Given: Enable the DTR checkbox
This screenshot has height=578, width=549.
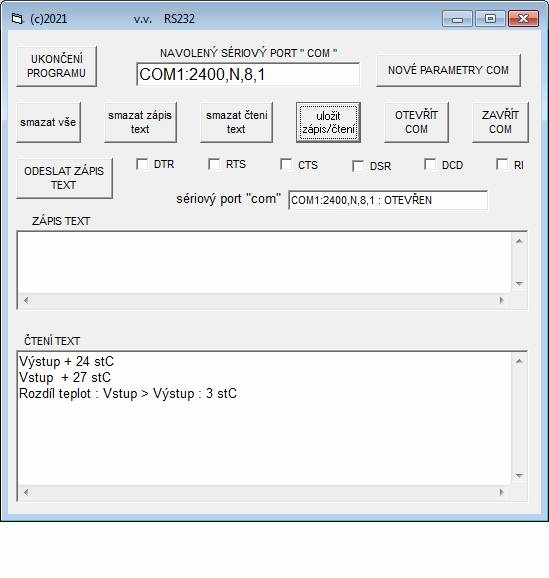Looking at the screenshot, I should click(142, 164).
